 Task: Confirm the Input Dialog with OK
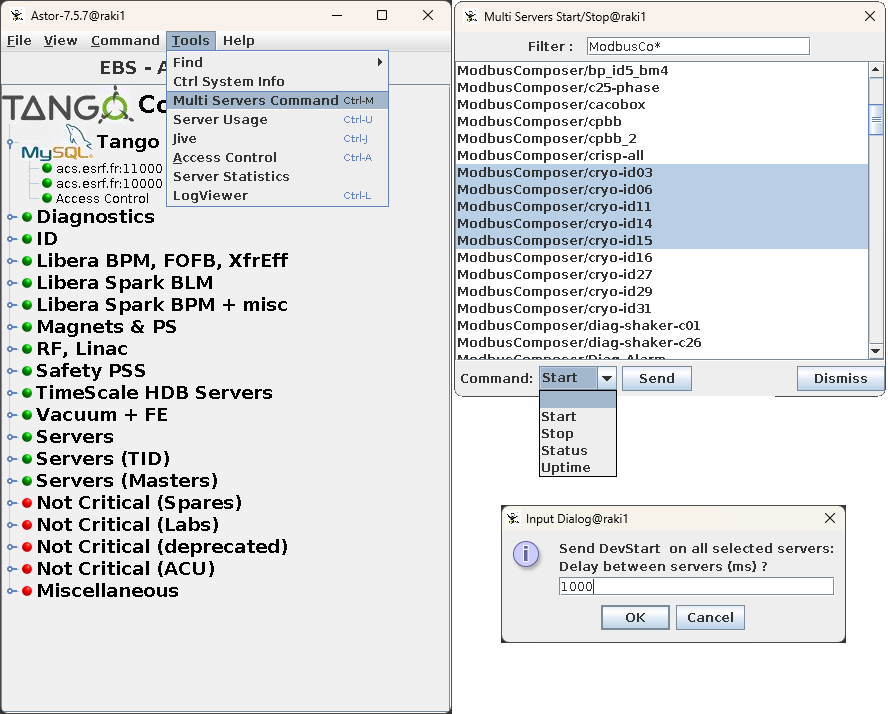635,618
